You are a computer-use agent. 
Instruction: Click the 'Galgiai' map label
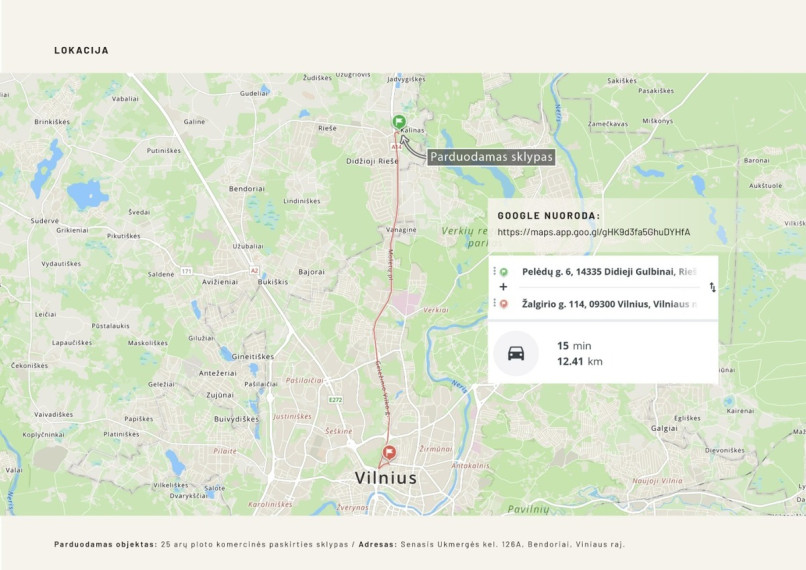point(664,428)
